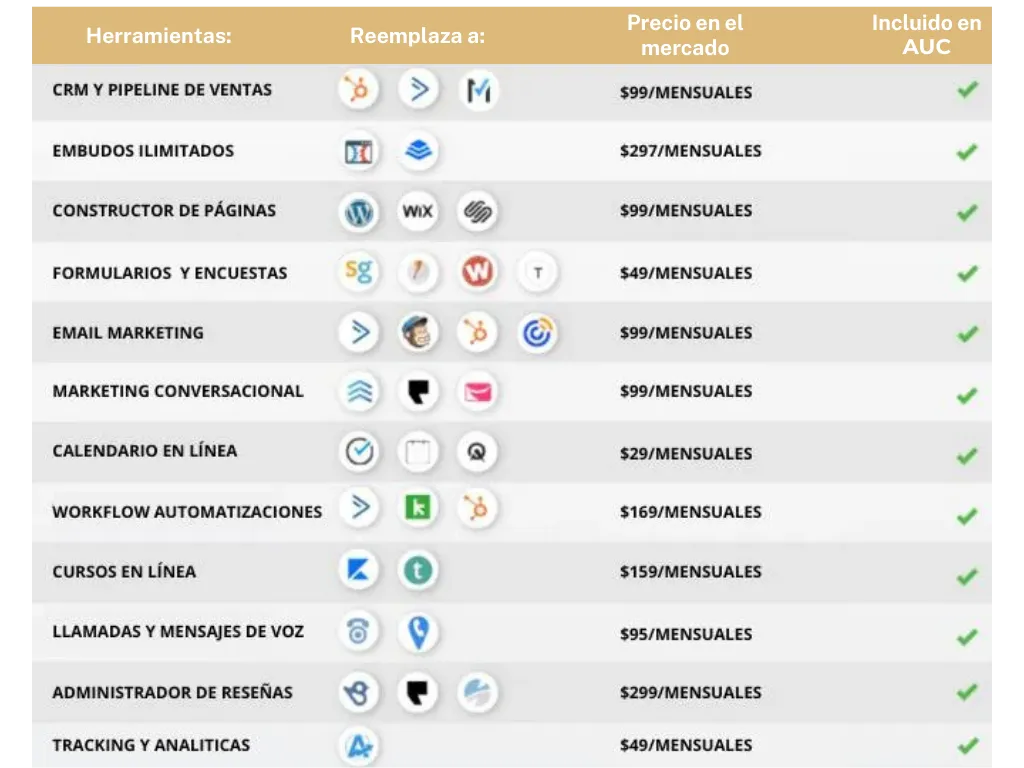Select the green K icon in Workflow Automatizaciones

click(x=418, y=509)
